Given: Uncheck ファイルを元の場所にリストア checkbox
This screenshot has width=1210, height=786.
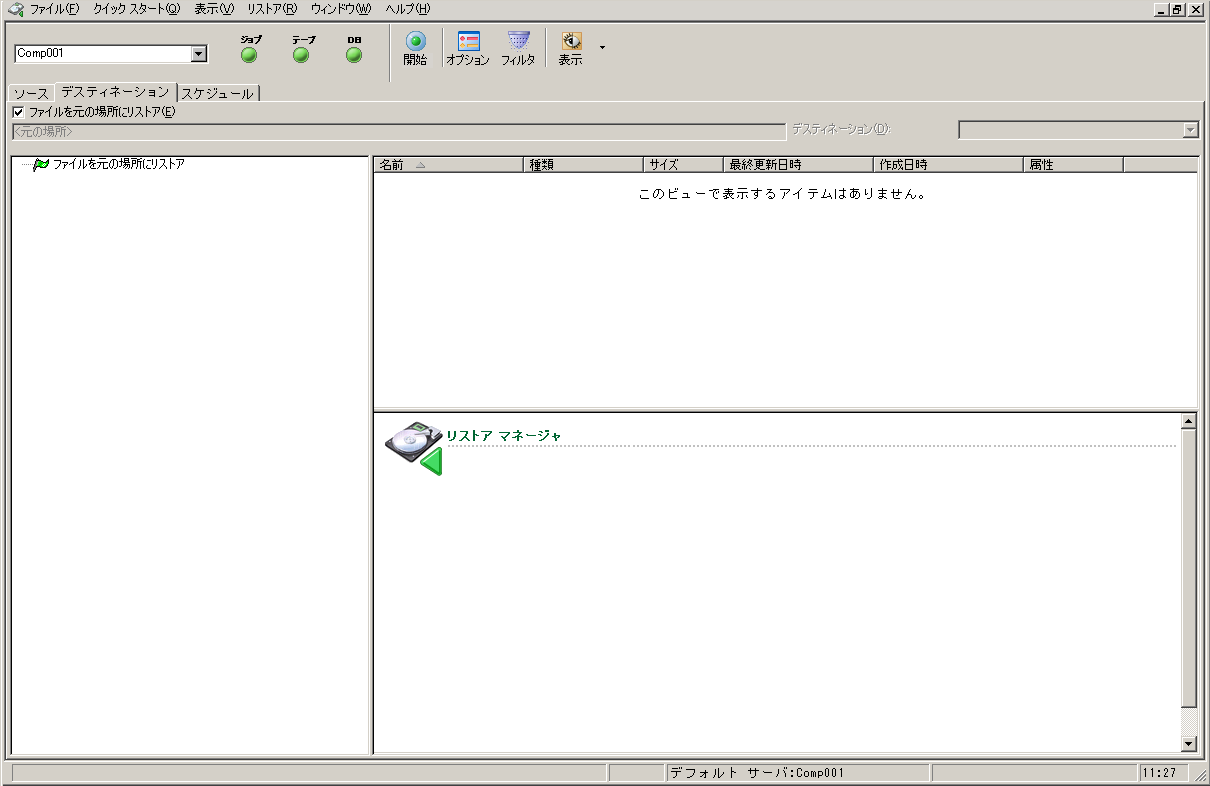Looking at the screenshot, I should (x=18, y=112).
